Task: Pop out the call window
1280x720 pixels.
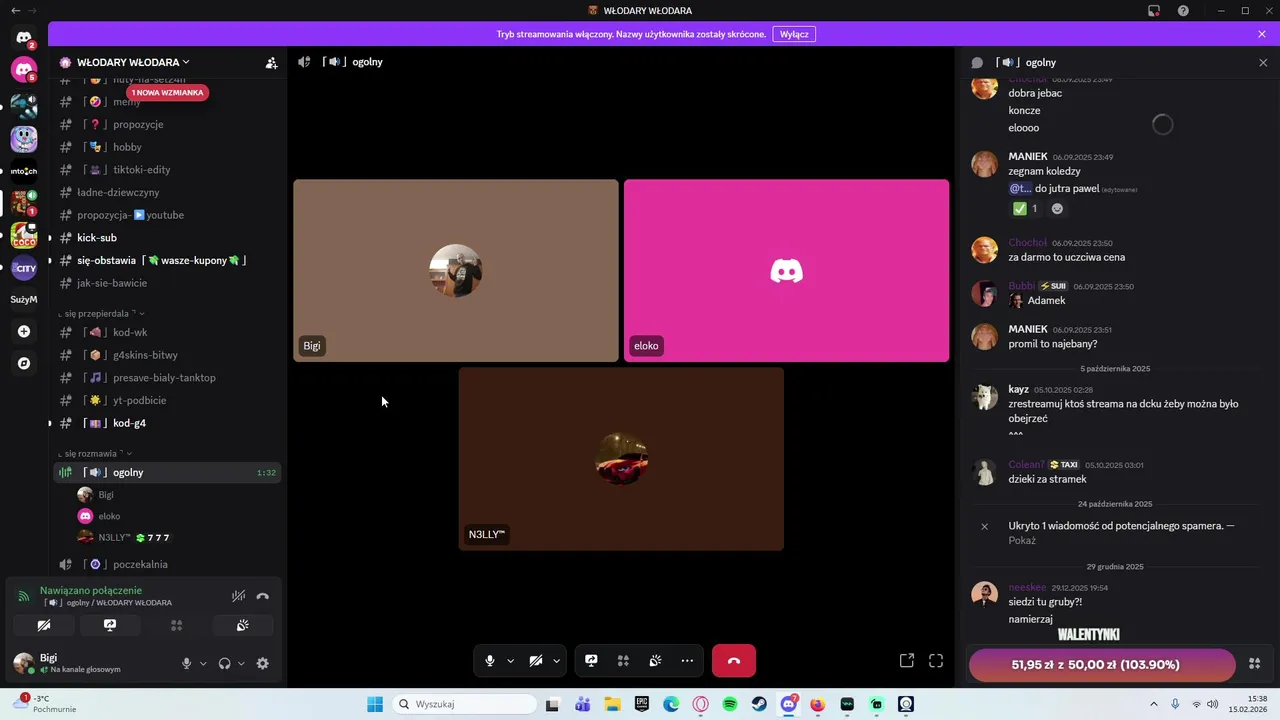Action: click(x=906, y=661)
